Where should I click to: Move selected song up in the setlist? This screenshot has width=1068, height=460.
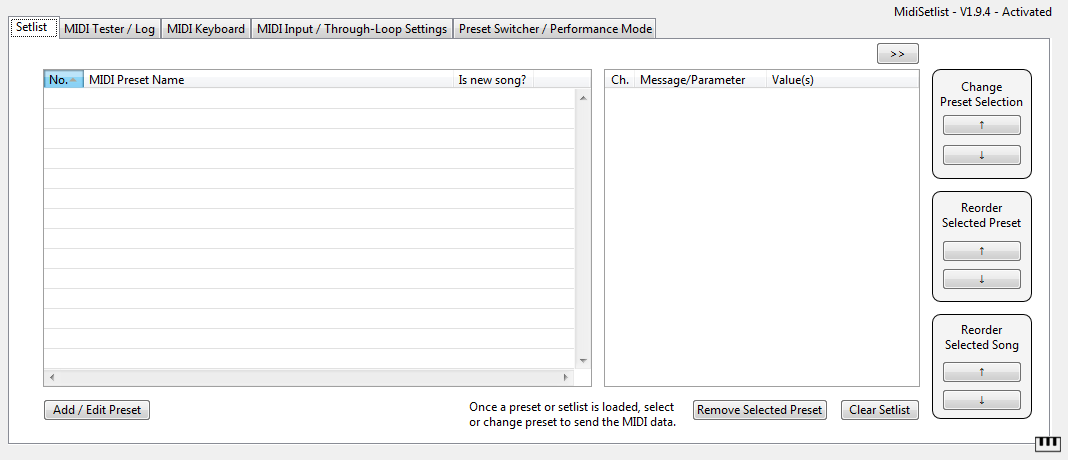pos(981,372)
